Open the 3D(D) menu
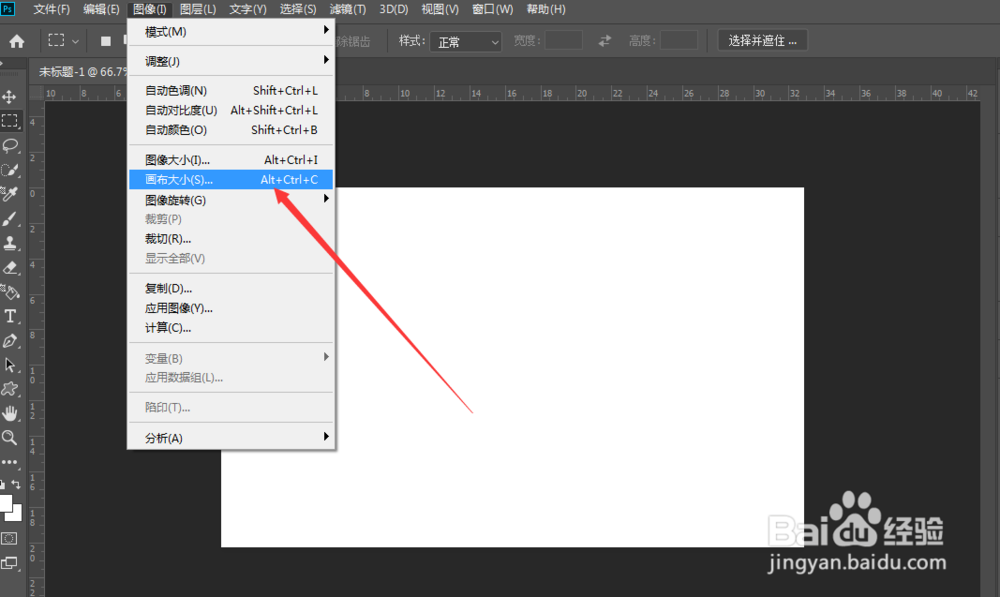Image resolution: width=1000 pixels, height=597 pixels. click(393, 9)
